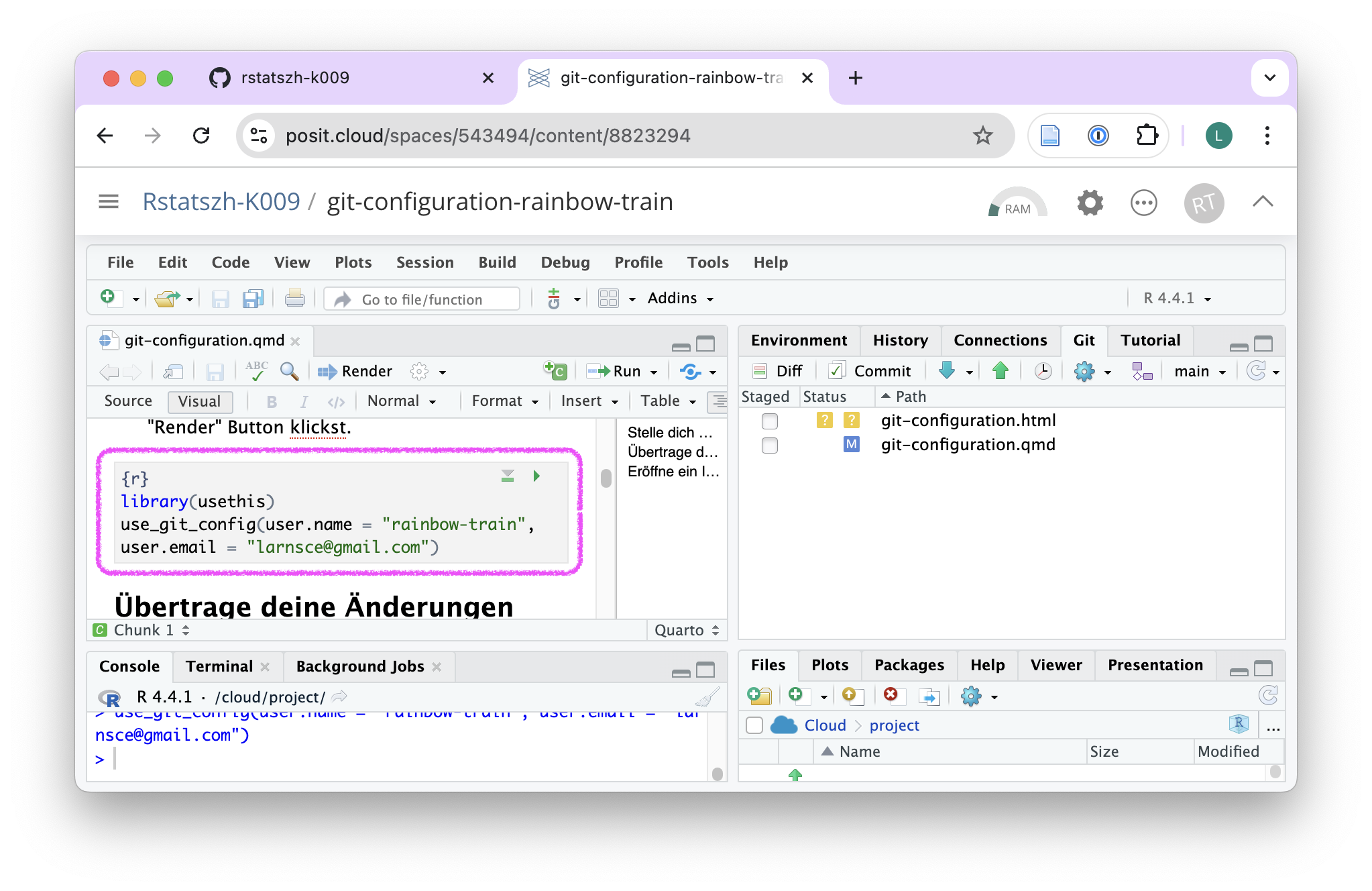Open the Run dropdown arrow

point(654,372)
